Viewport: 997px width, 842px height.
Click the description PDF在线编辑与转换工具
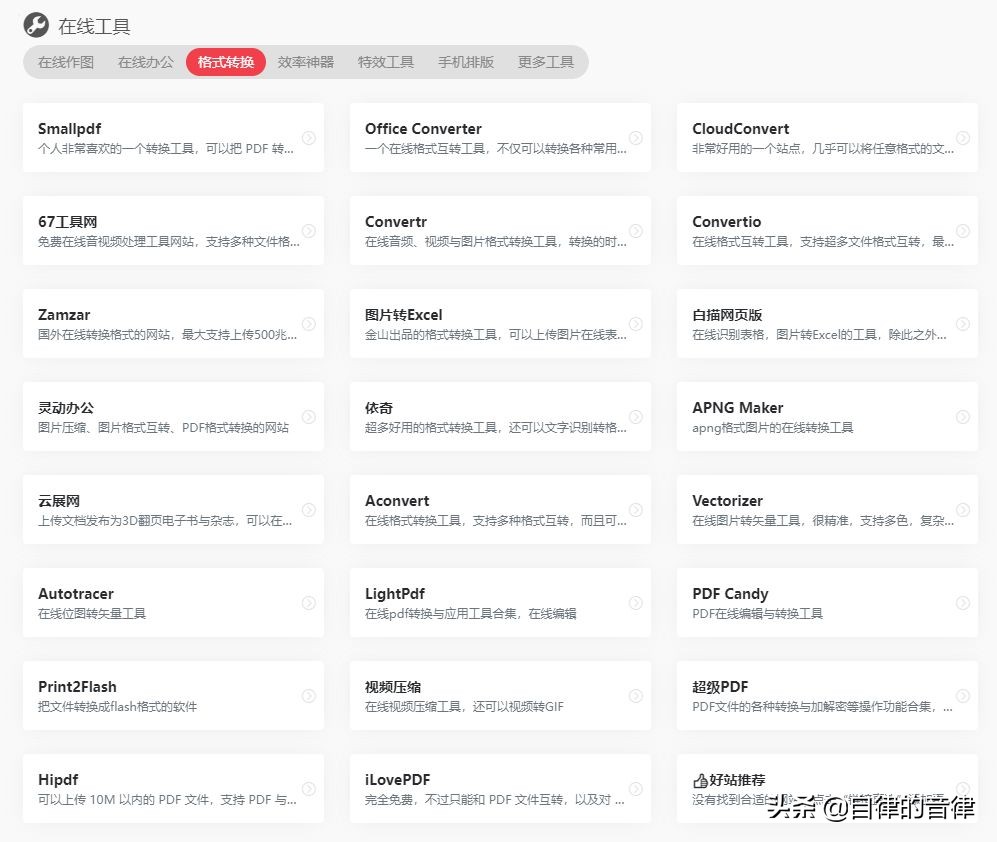tap(758, 613)
